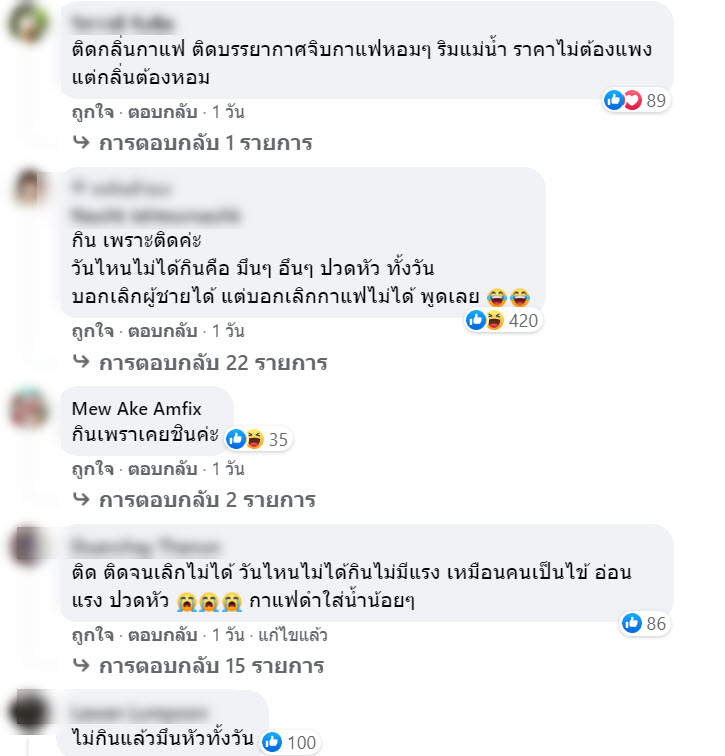Open Mew Ake Amfix's profile picture
The height and width of the screenshot is (756, 725).
pyautogui.click(x=29, y=409)
